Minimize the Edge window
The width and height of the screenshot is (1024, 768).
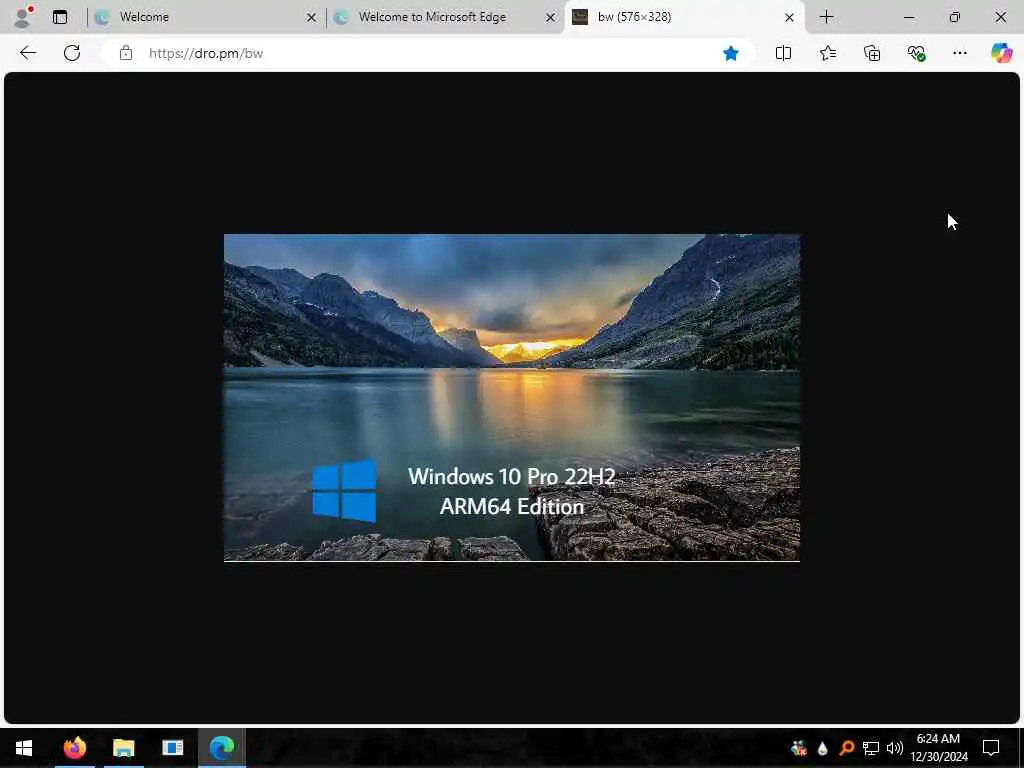908,17
